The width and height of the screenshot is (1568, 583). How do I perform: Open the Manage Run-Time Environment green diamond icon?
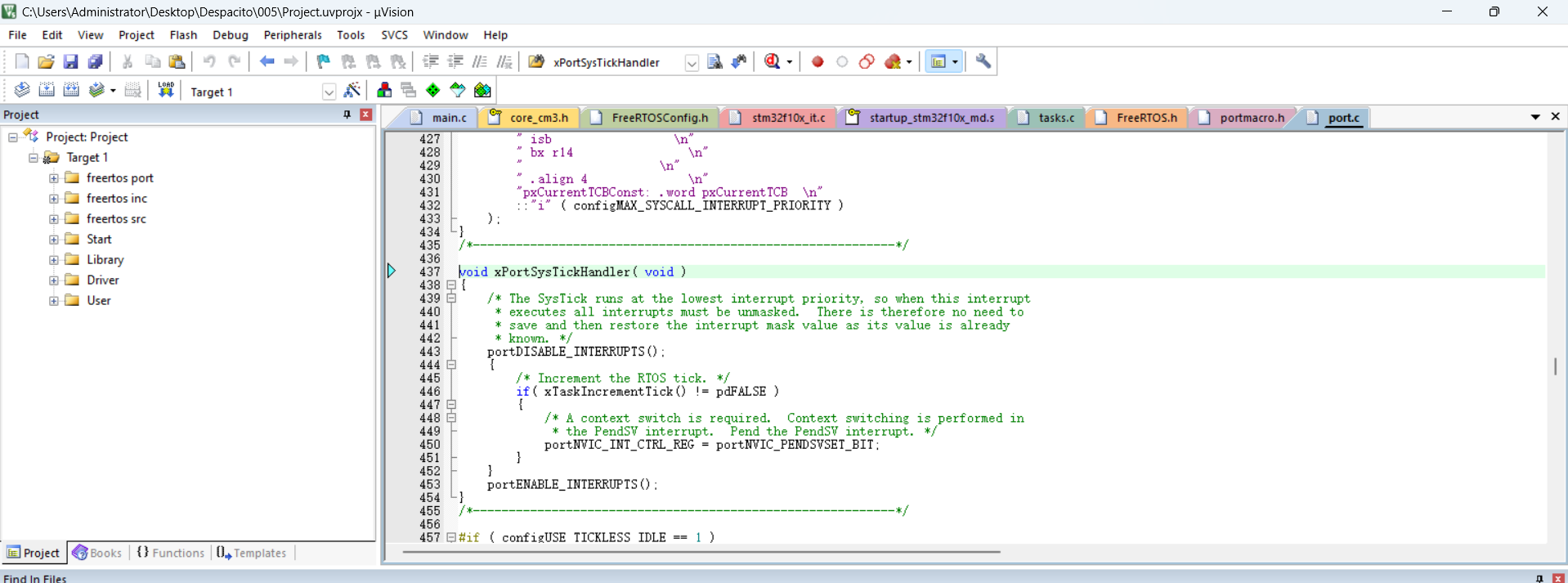(433, 90)
